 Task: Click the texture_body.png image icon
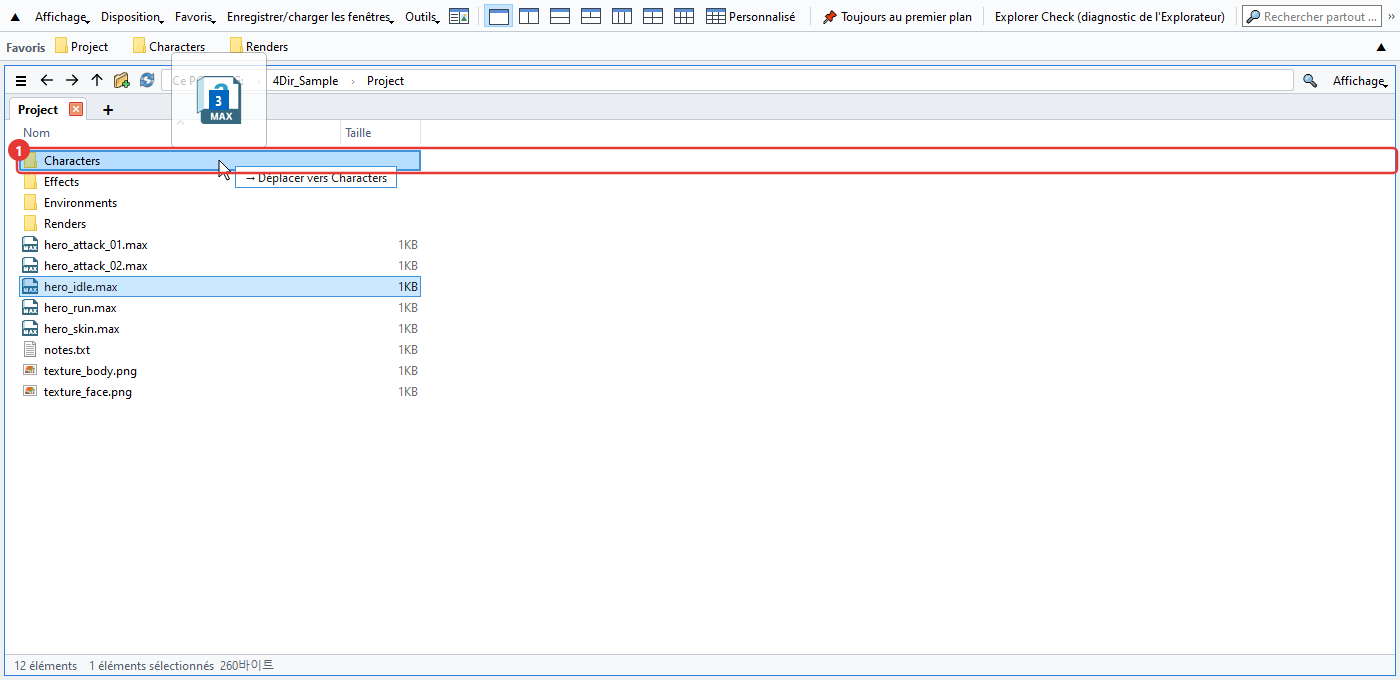click(30, 371)
